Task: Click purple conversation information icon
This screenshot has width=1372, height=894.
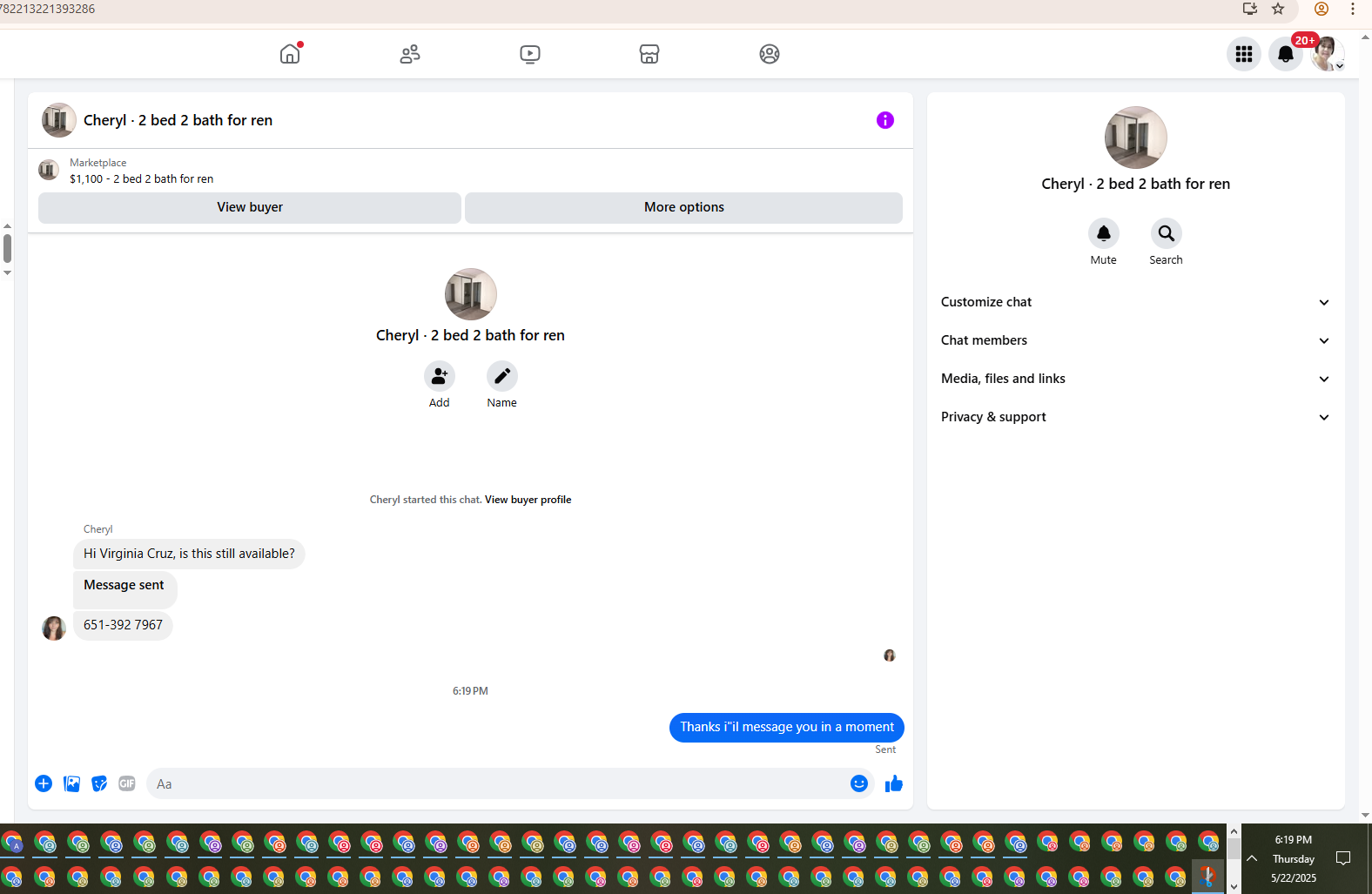Action: point(885,120)
